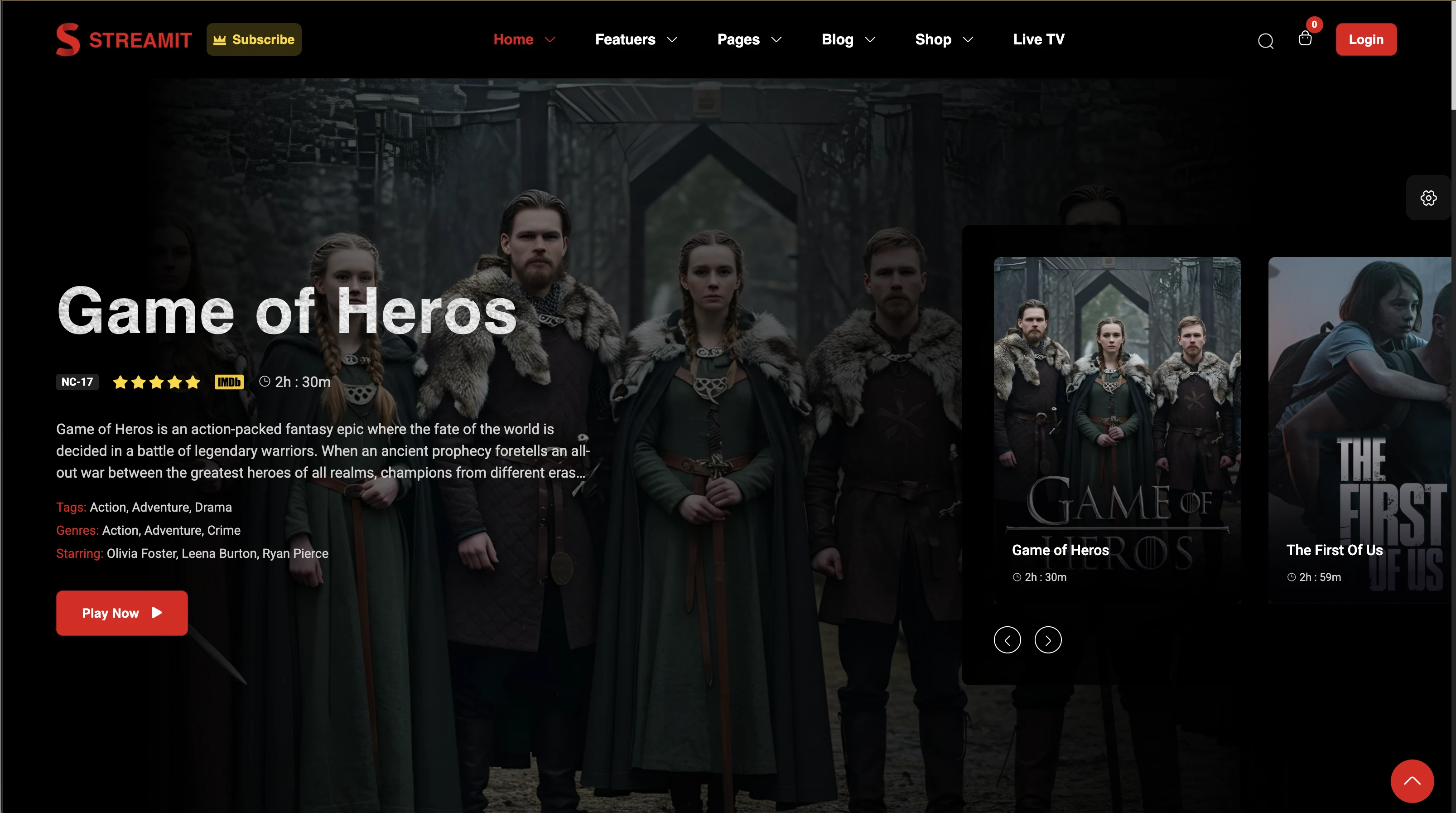Viewport: 1456px width, 813px height.
Task: Expand the Home dropdown chevron
Action: tap(550, 39)
